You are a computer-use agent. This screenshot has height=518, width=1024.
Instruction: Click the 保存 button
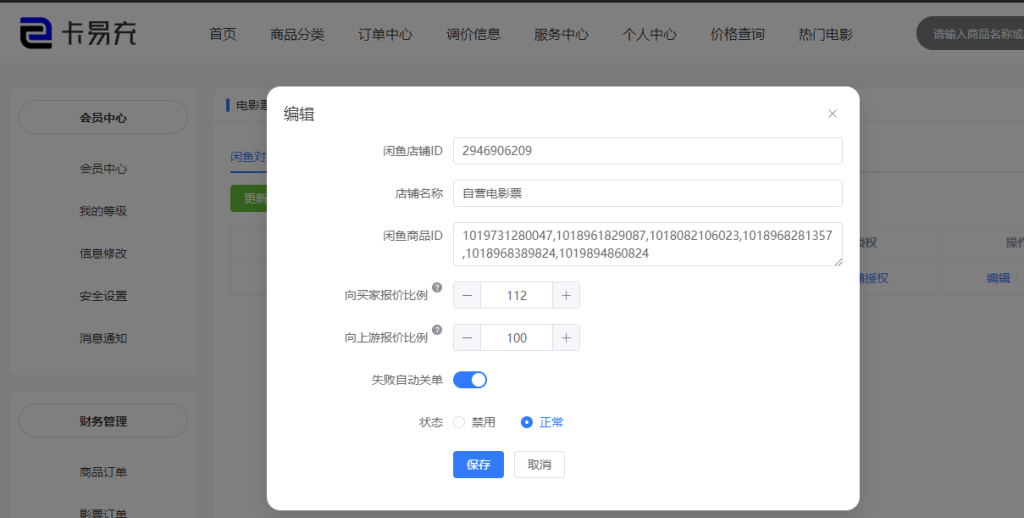click(478, 465)
